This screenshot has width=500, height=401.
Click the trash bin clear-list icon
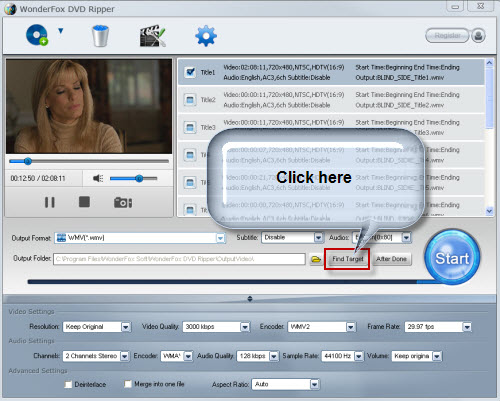click(x=100, y=36)
